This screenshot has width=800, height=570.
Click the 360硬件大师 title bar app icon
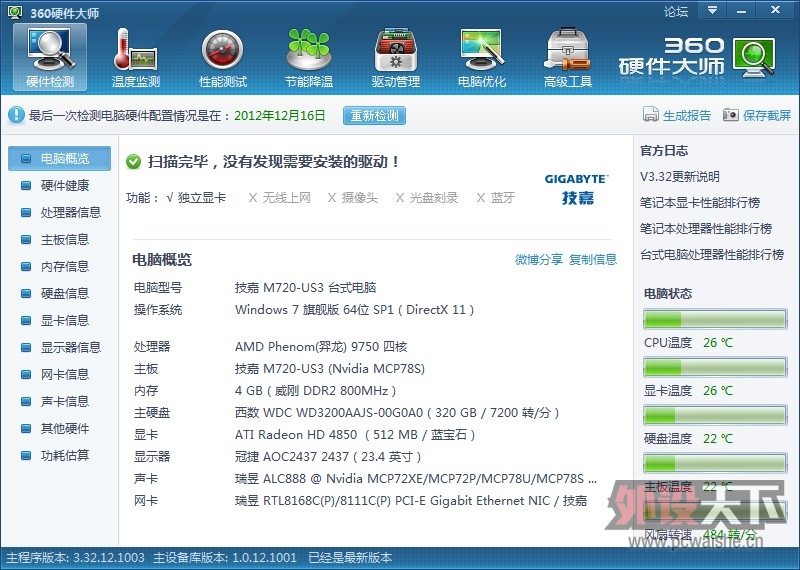tap(15, 12)
